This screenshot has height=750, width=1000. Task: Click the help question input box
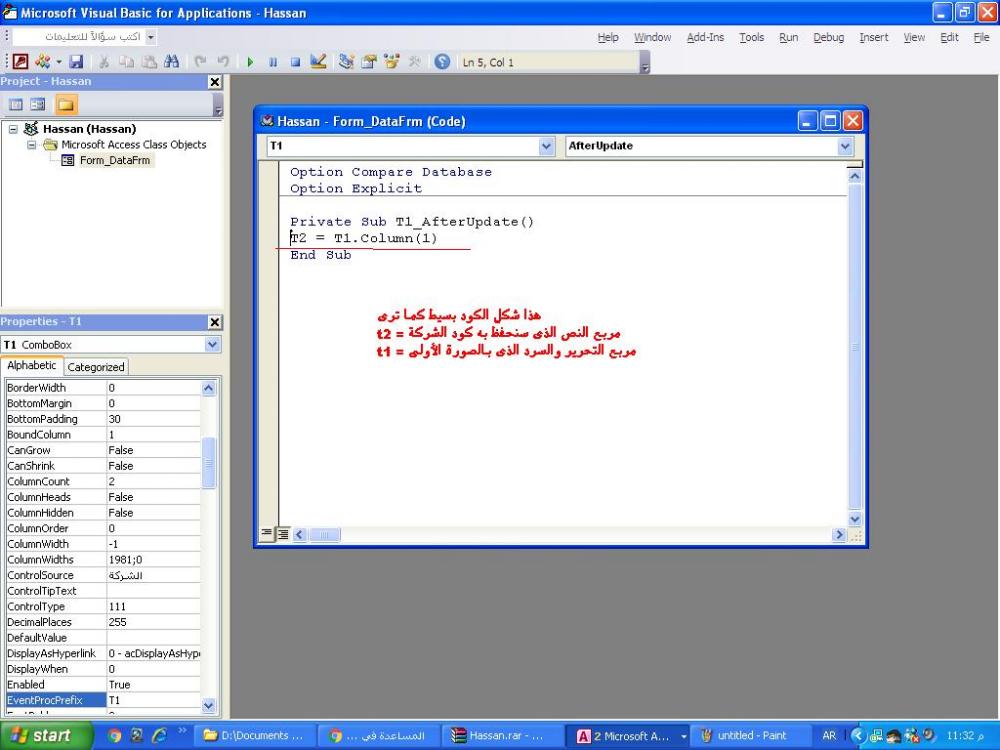(x=79, y=37)
